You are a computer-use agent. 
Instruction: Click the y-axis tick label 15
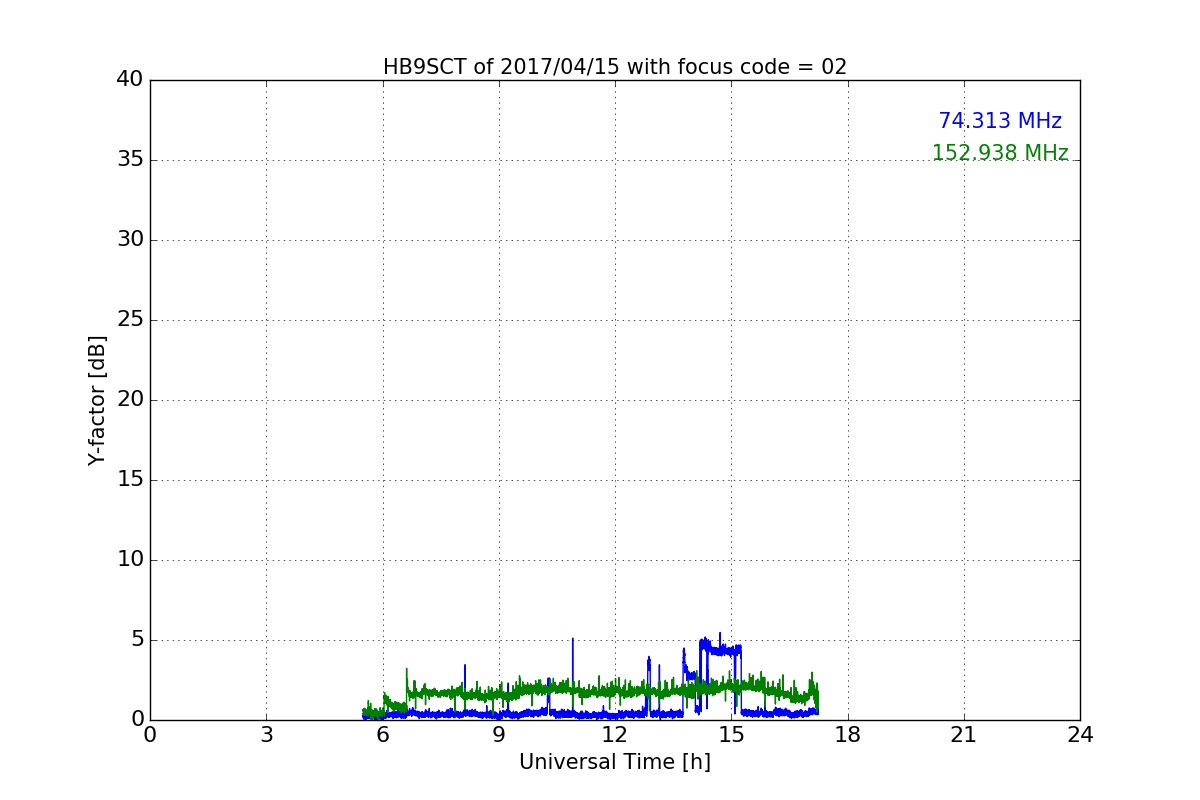click(130, 480)
